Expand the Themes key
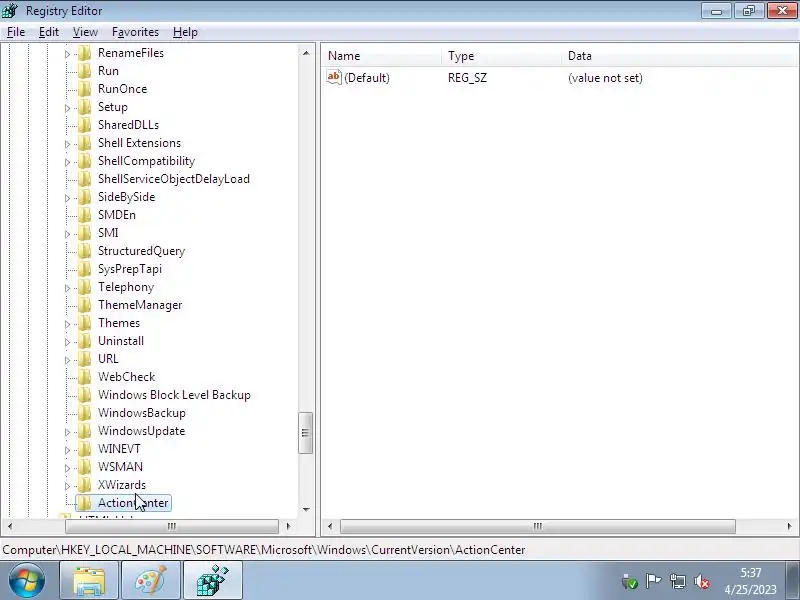The width and height of the screenshot is (800, 600). 67,323
